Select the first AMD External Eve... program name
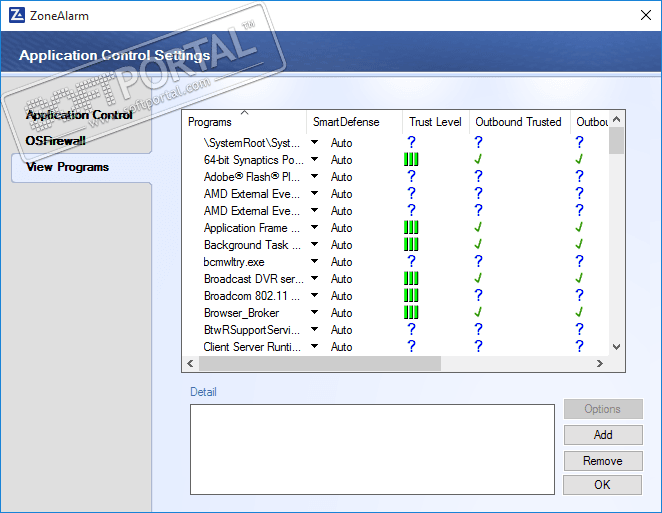662x513 pixels. 252,194
